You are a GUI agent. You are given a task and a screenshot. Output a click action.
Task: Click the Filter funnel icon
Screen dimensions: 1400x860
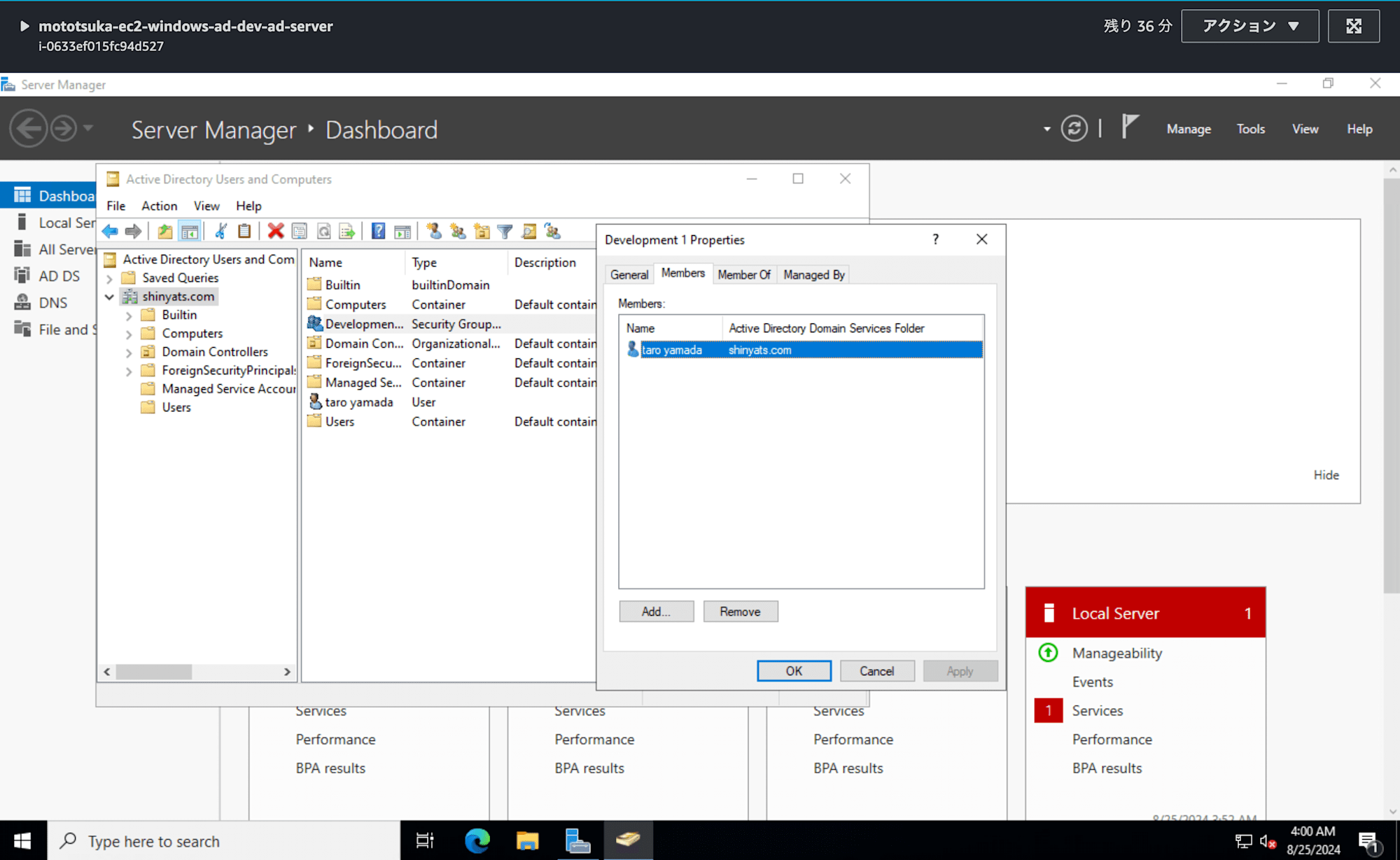click(505, 231)
